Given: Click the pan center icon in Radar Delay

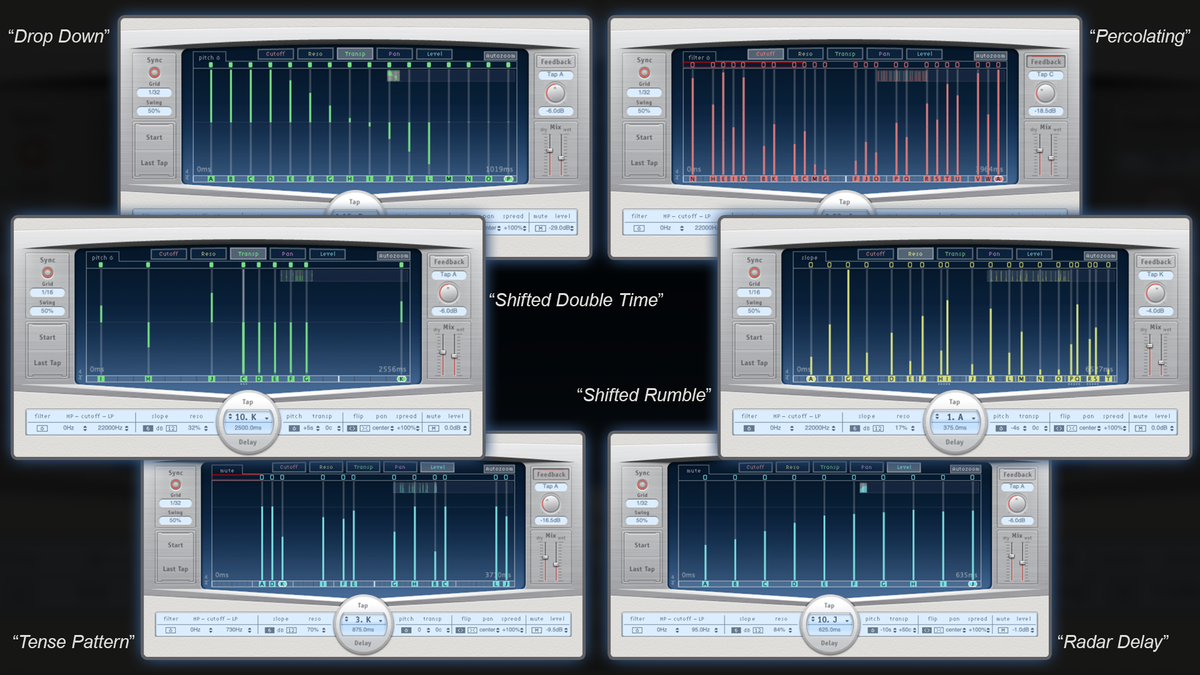Looking at the screenshot, I should pos(940,631).
